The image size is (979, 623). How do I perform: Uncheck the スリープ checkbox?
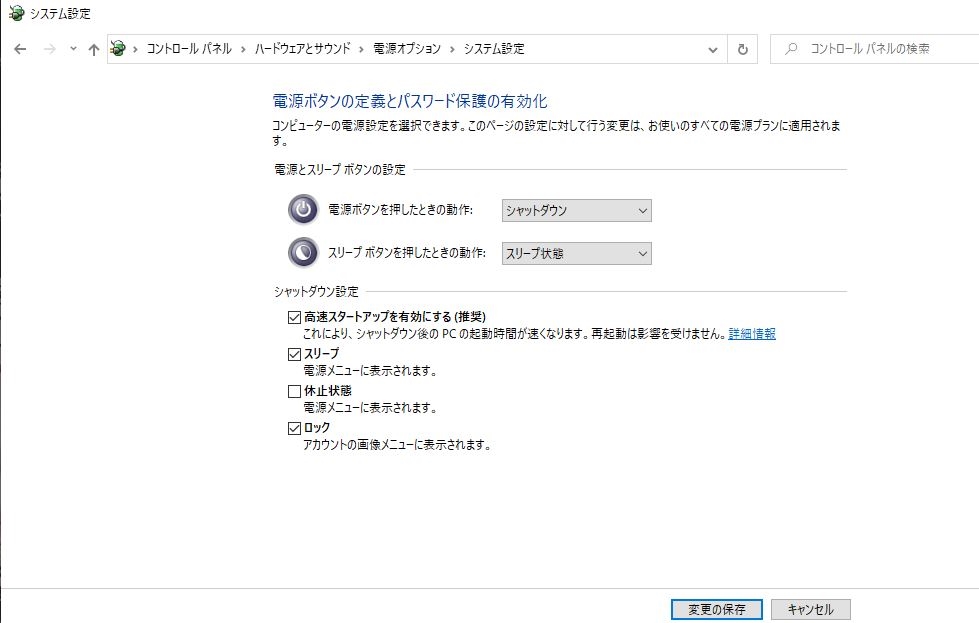(294, 354)
